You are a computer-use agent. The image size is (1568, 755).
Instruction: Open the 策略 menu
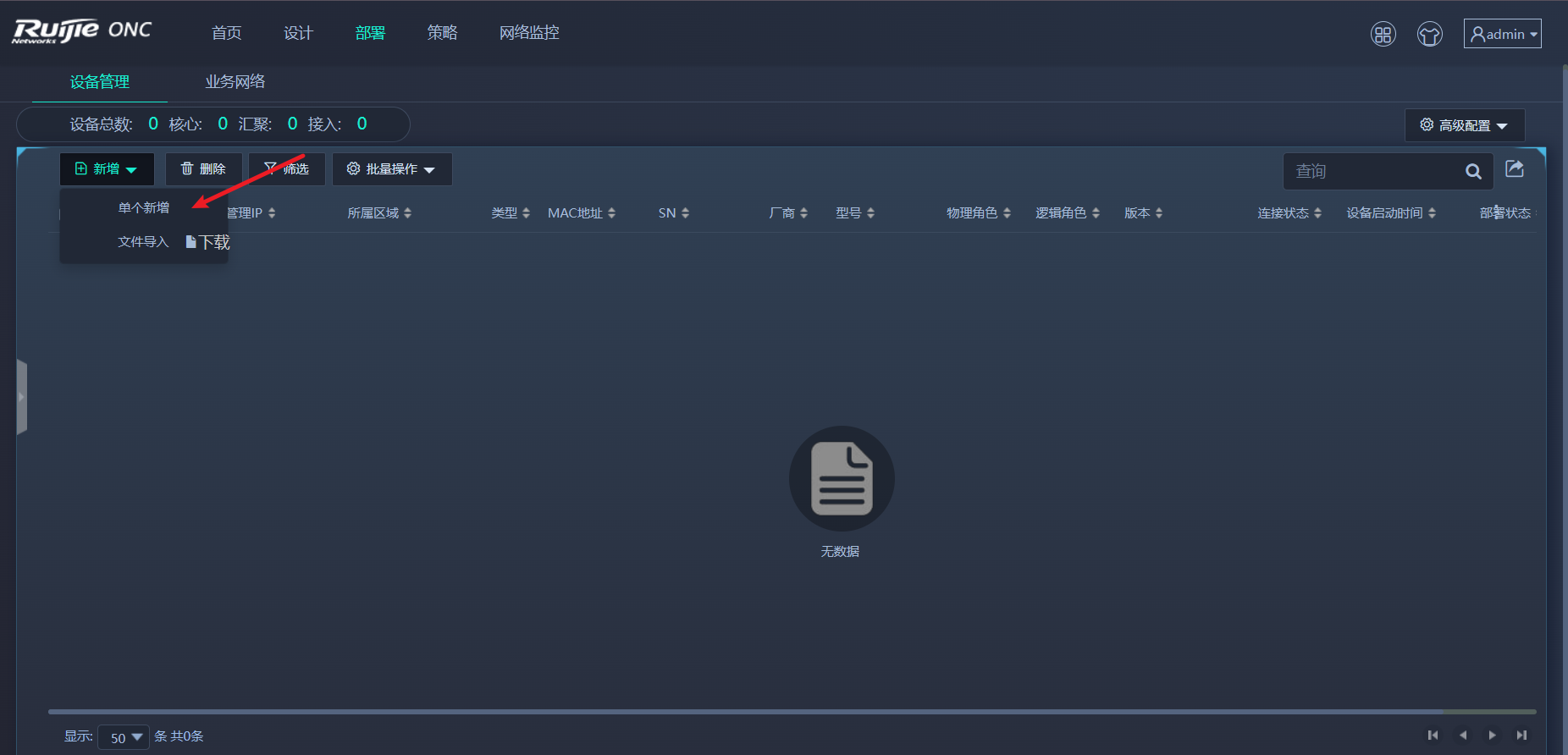tap(443, 32)
